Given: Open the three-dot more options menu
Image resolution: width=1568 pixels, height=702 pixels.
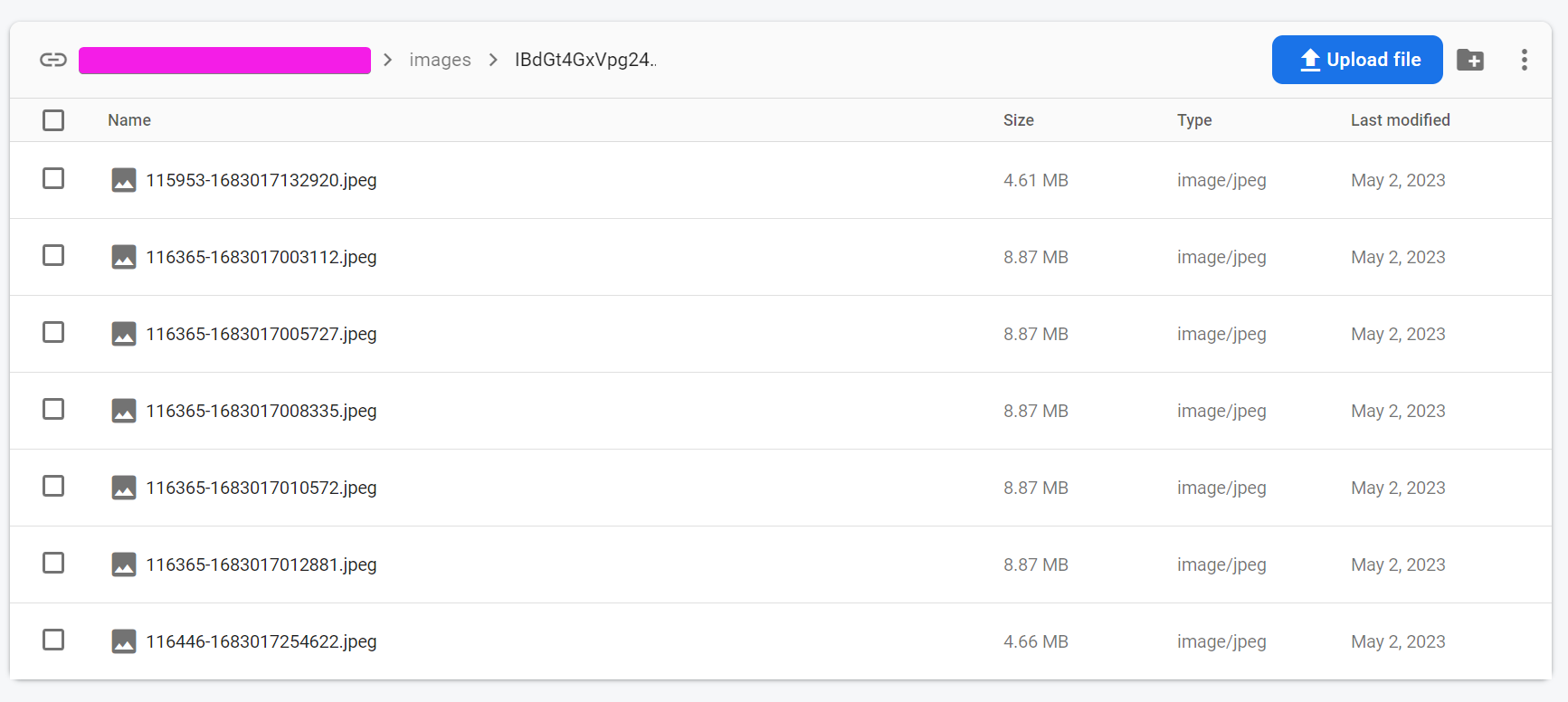Looking at the screenshot, I should tap(1525, 60).
